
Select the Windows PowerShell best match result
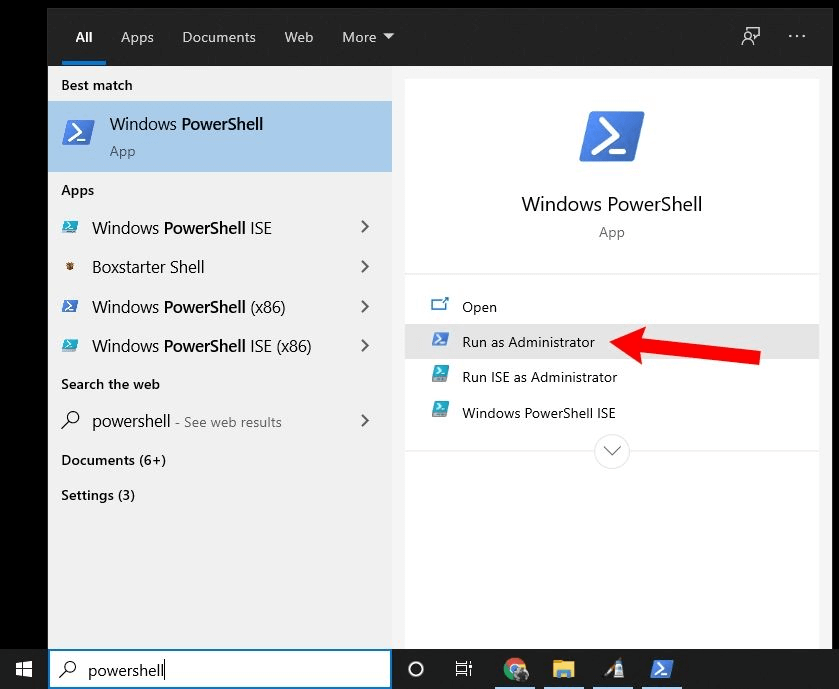point(220,136)
